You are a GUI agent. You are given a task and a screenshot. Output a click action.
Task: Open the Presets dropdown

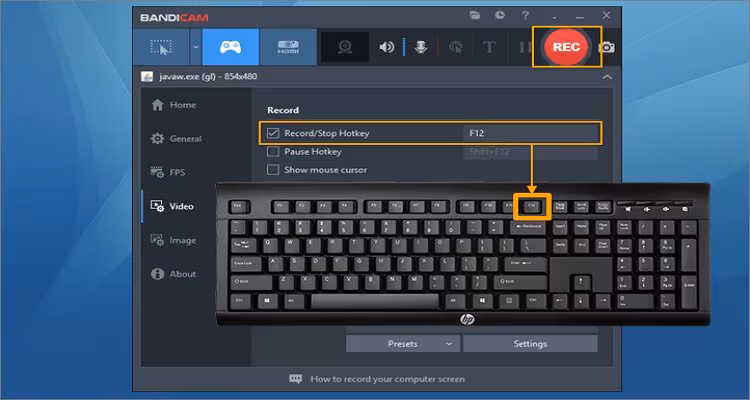point(403,344)
